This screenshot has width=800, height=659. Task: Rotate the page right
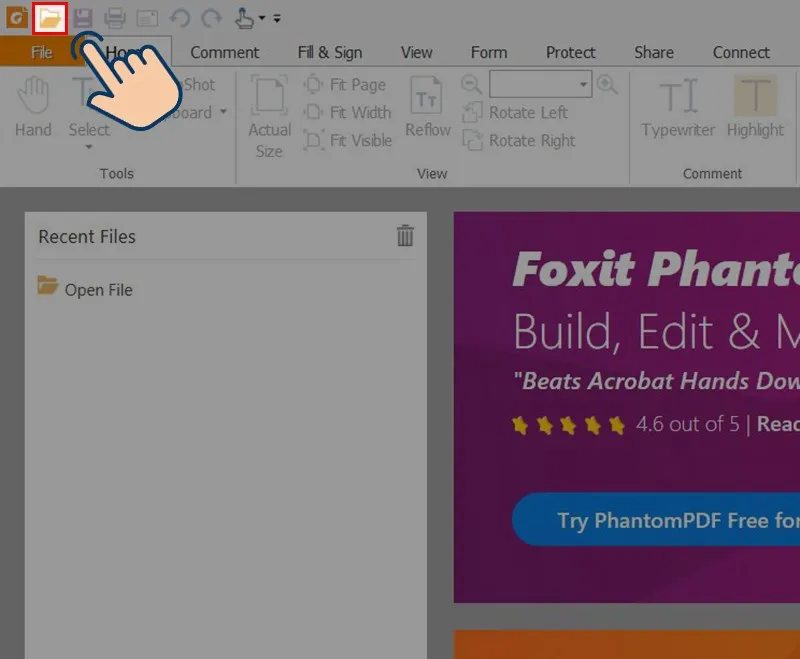pos(519,141)
